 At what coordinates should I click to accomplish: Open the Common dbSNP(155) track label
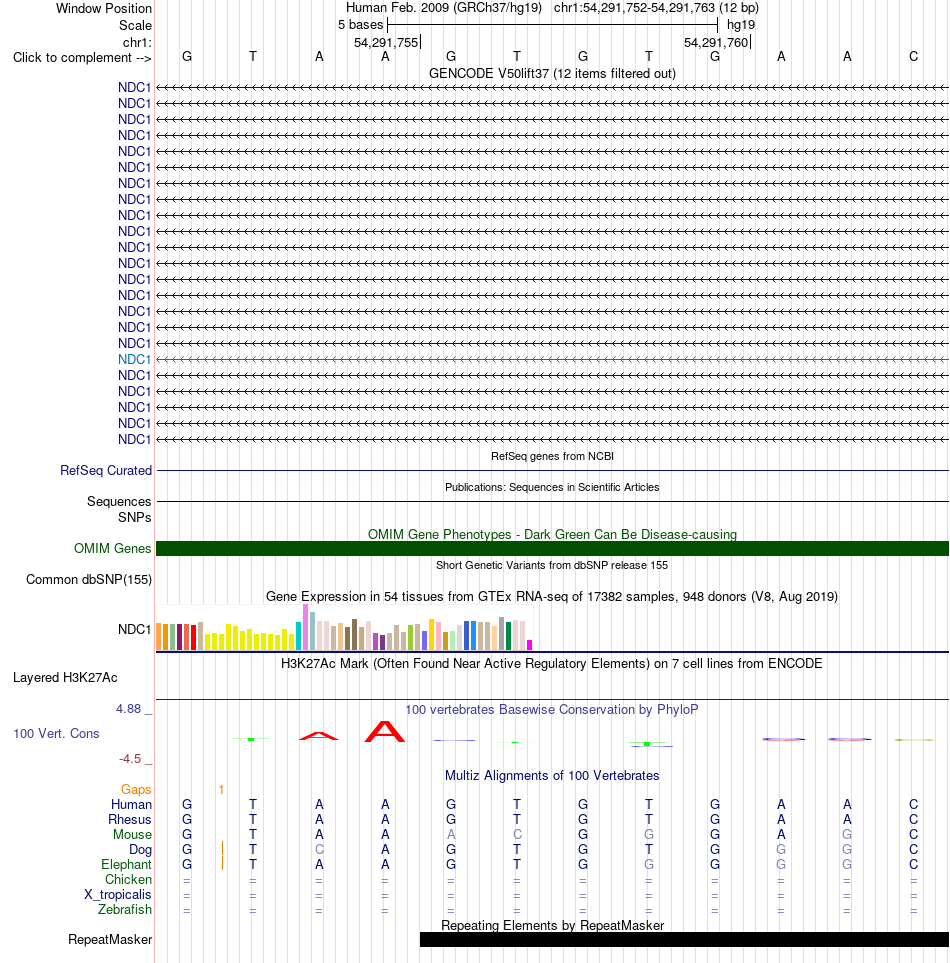pos(88,580)
